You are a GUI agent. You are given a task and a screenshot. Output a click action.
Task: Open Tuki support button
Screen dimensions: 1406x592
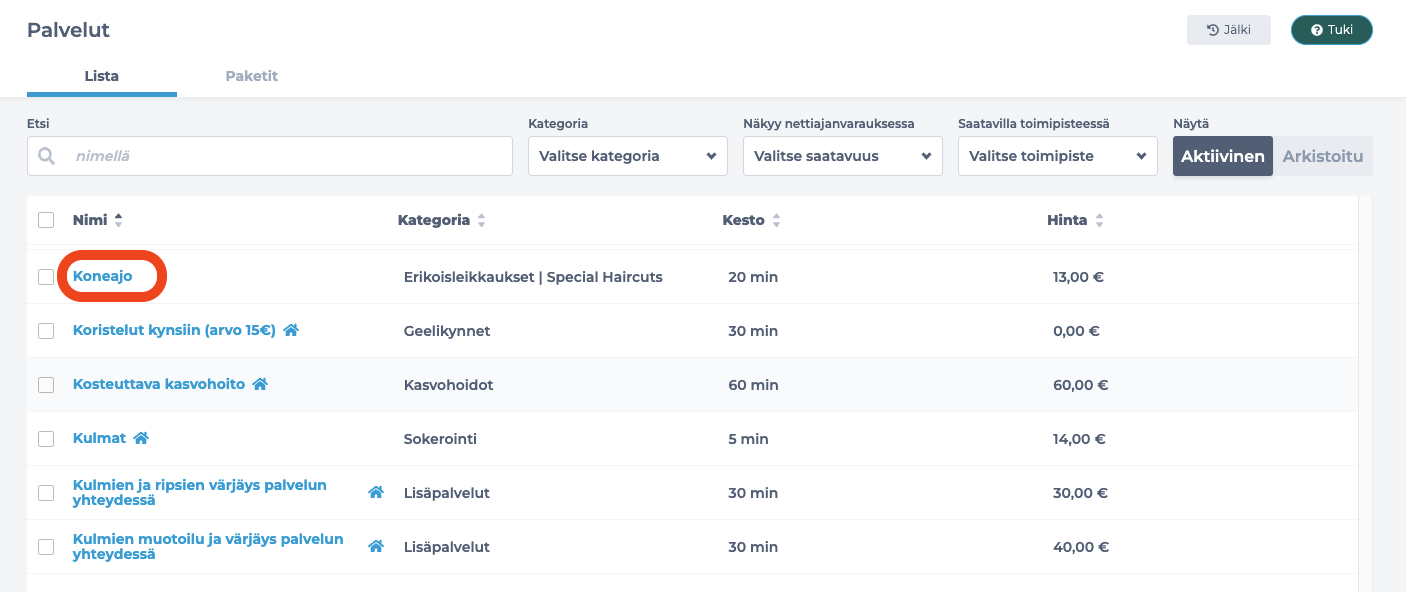click(x=1332, y=30)
